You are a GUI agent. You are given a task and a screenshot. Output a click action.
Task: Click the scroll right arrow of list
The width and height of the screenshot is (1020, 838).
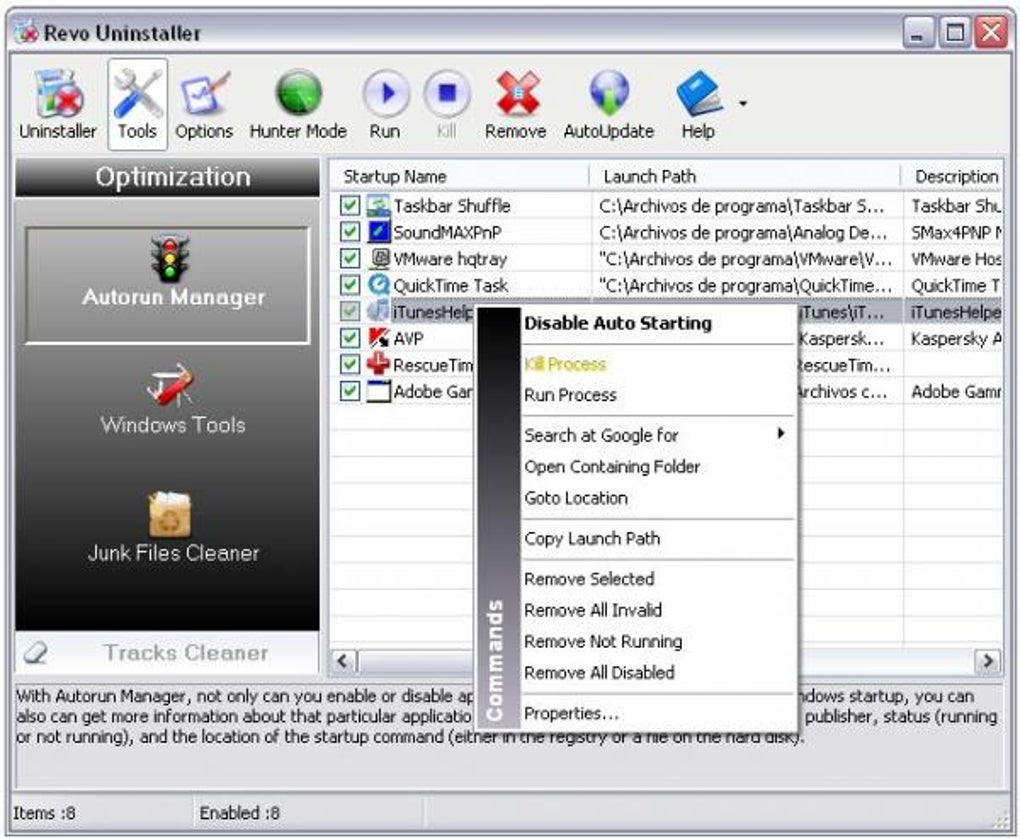coord(988,661)
